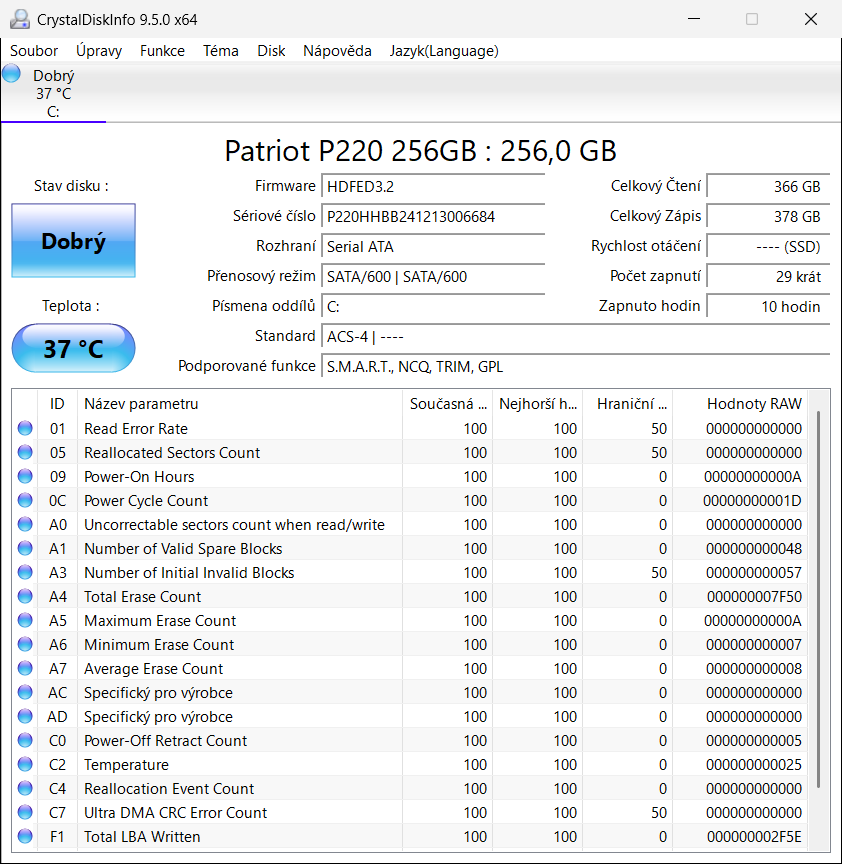Select the C: drive status orb at top
Viewport: 842px width, 864px height.
(x=11, y=74)
